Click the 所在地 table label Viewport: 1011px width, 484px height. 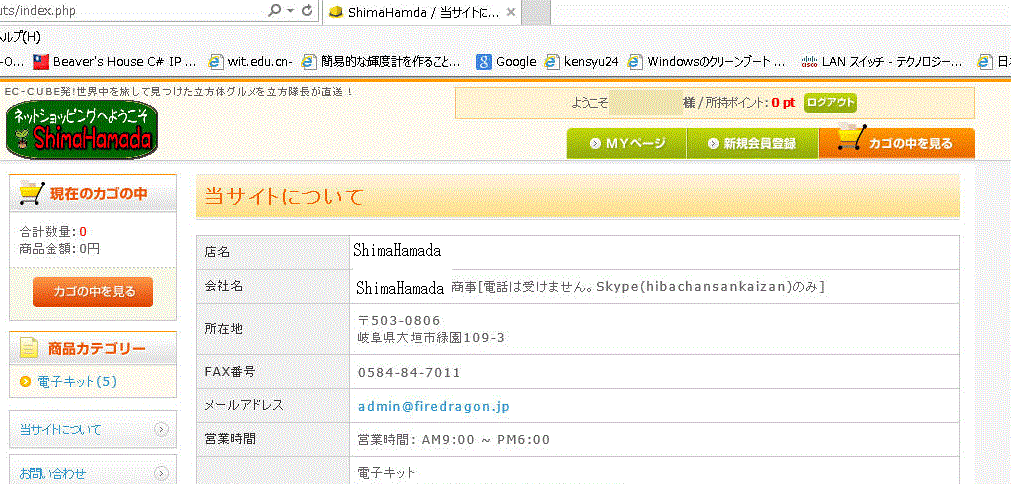click(224, 329)
